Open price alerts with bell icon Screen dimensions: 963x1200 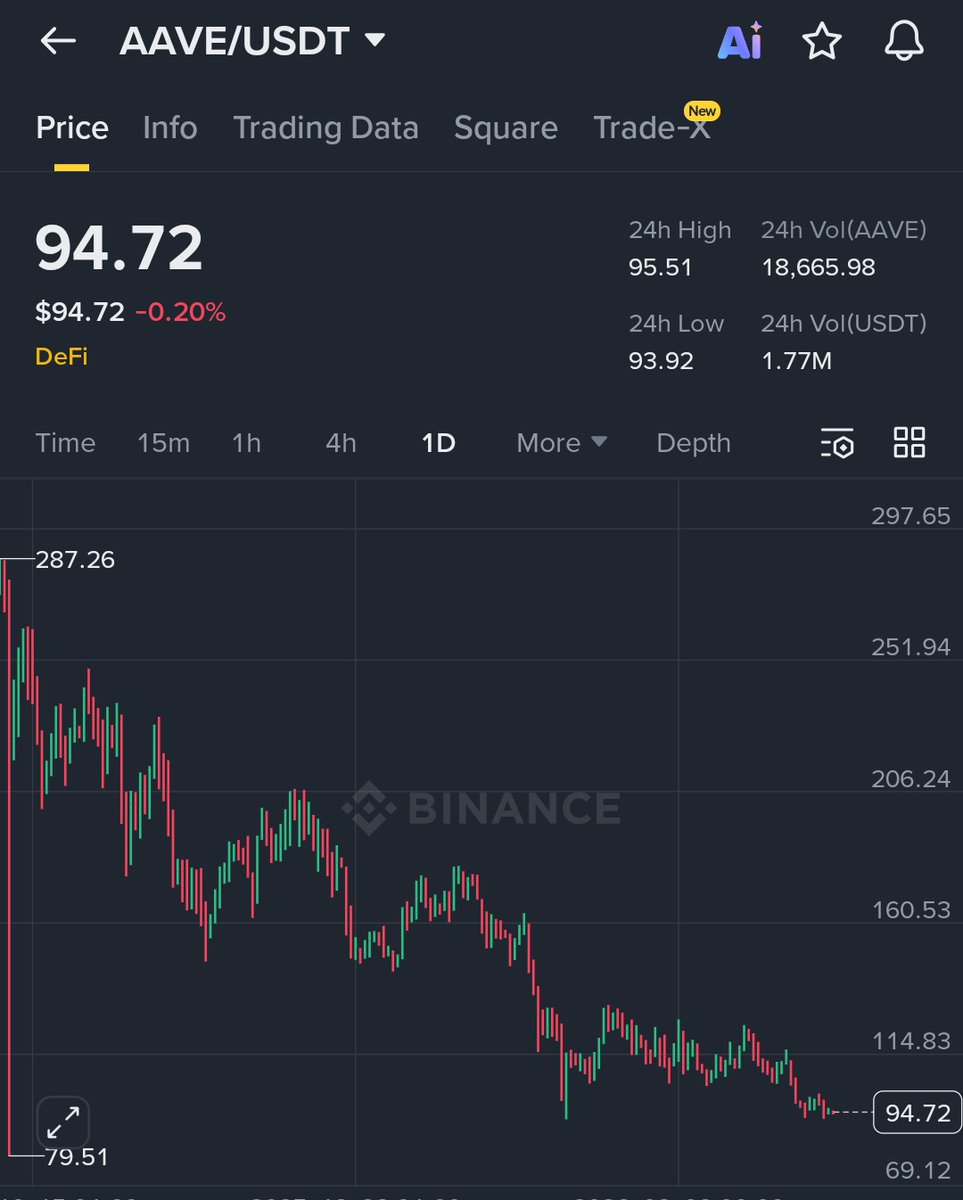click(904, 41)
